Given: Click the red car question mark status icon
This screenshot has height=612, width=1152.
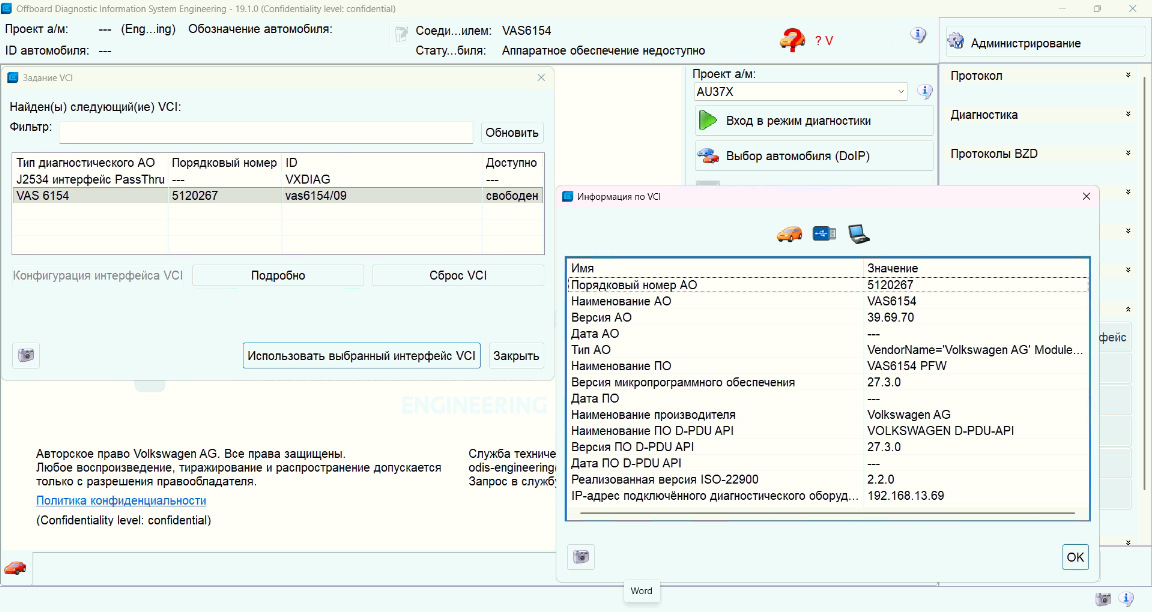Looking at the screenshot, I should click(792, 39).
